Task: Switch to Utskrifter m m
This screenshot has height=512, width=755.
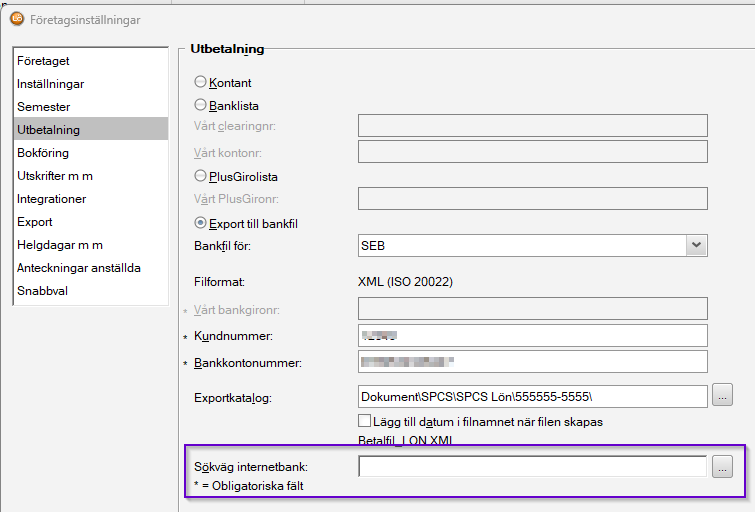Action: tap(91, 176)
